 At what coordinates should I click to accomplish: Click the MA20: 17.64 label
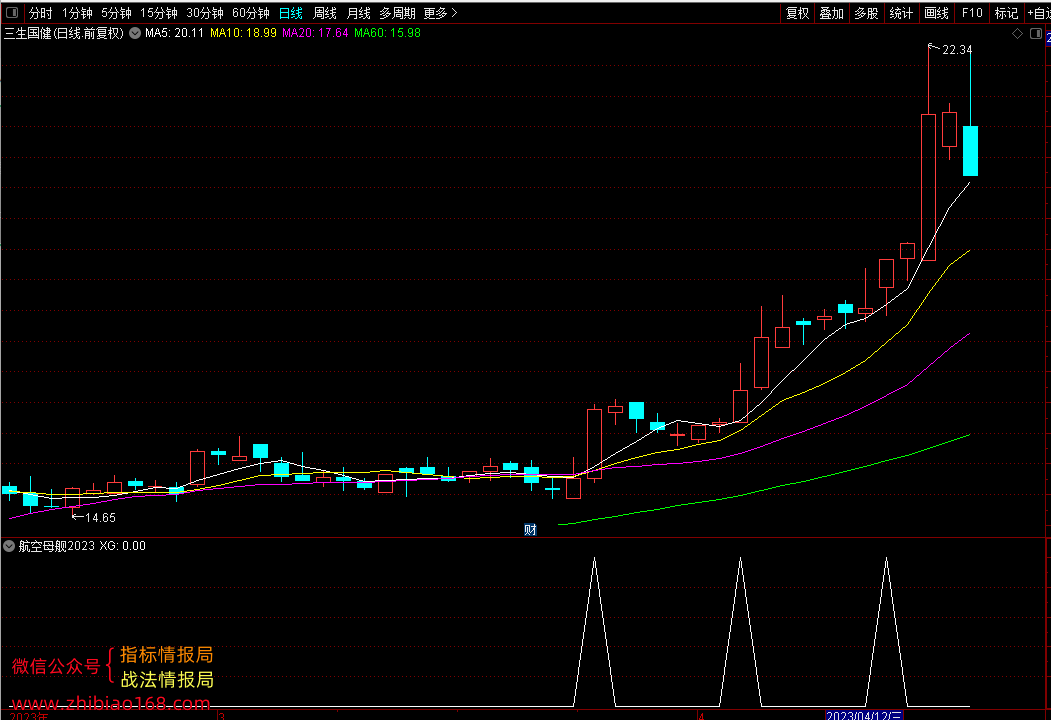[315, 33]
